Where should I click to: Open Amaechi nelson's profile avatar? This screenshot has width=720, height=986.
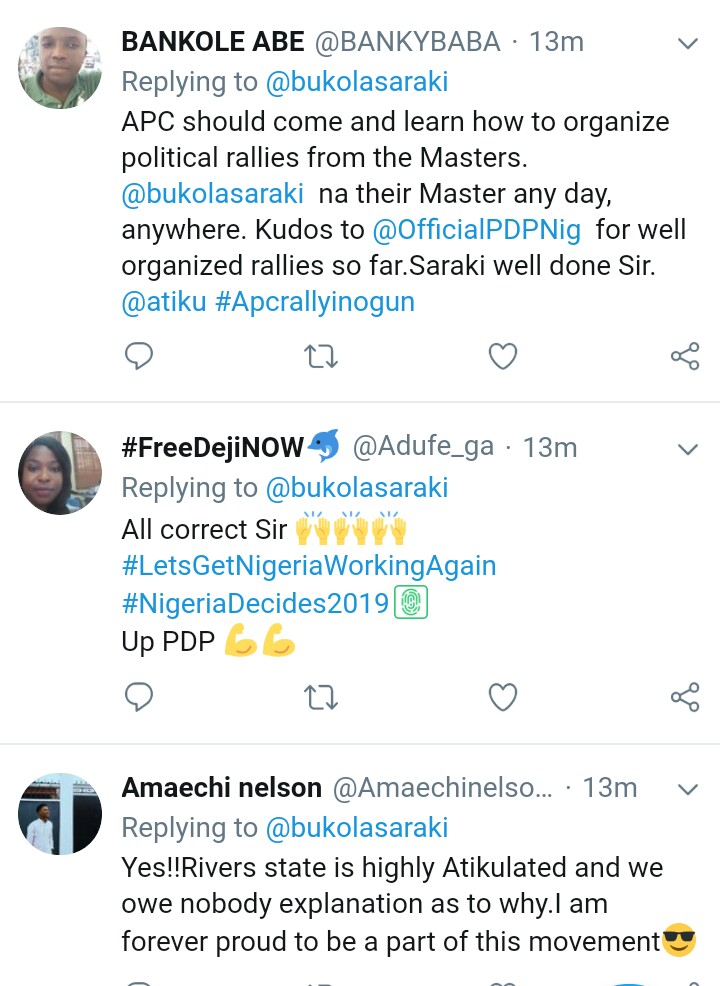pos(60,814)
